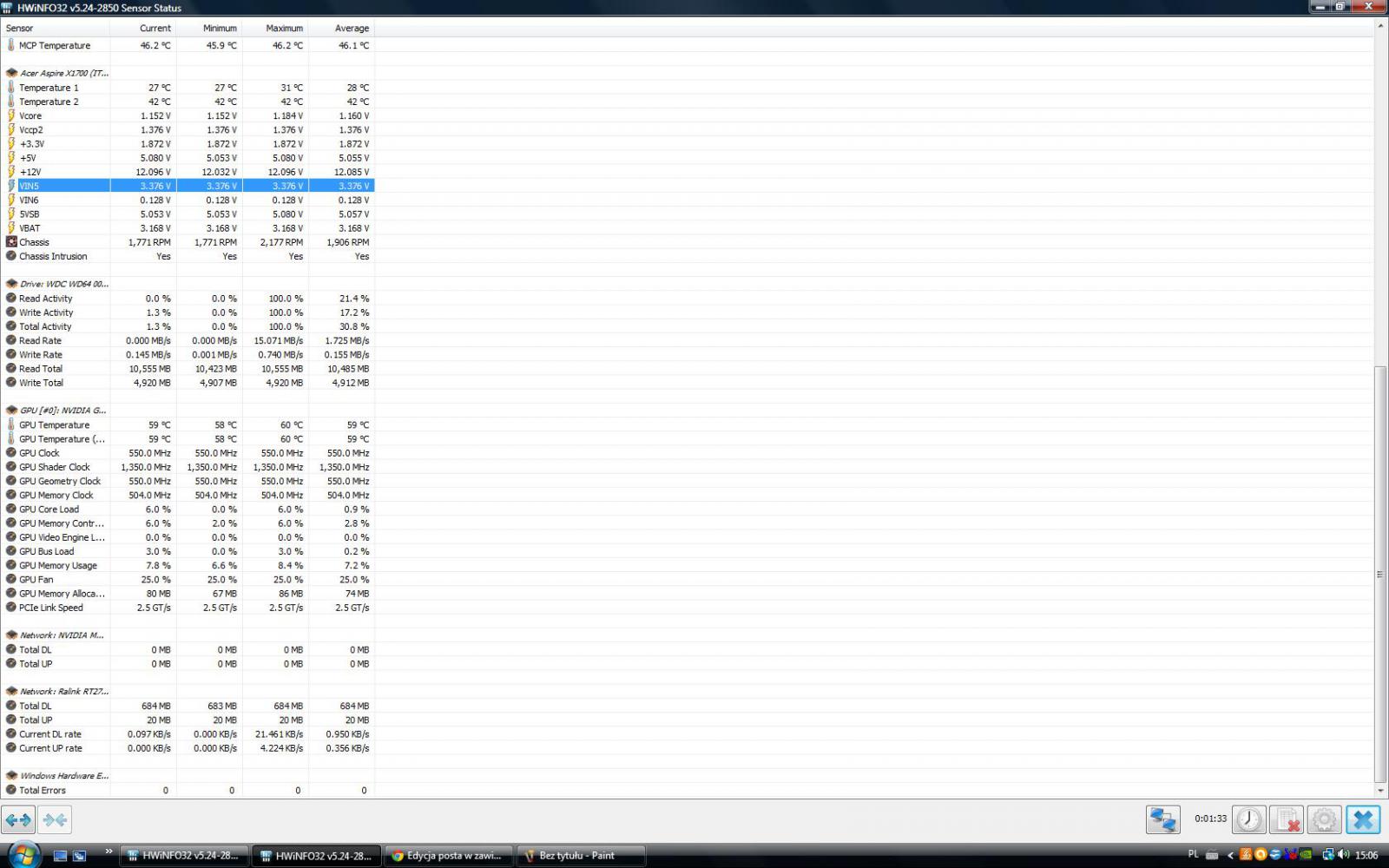Click the Windows Start orb
Screen dimensions: 1389x868
pos(23,855)
